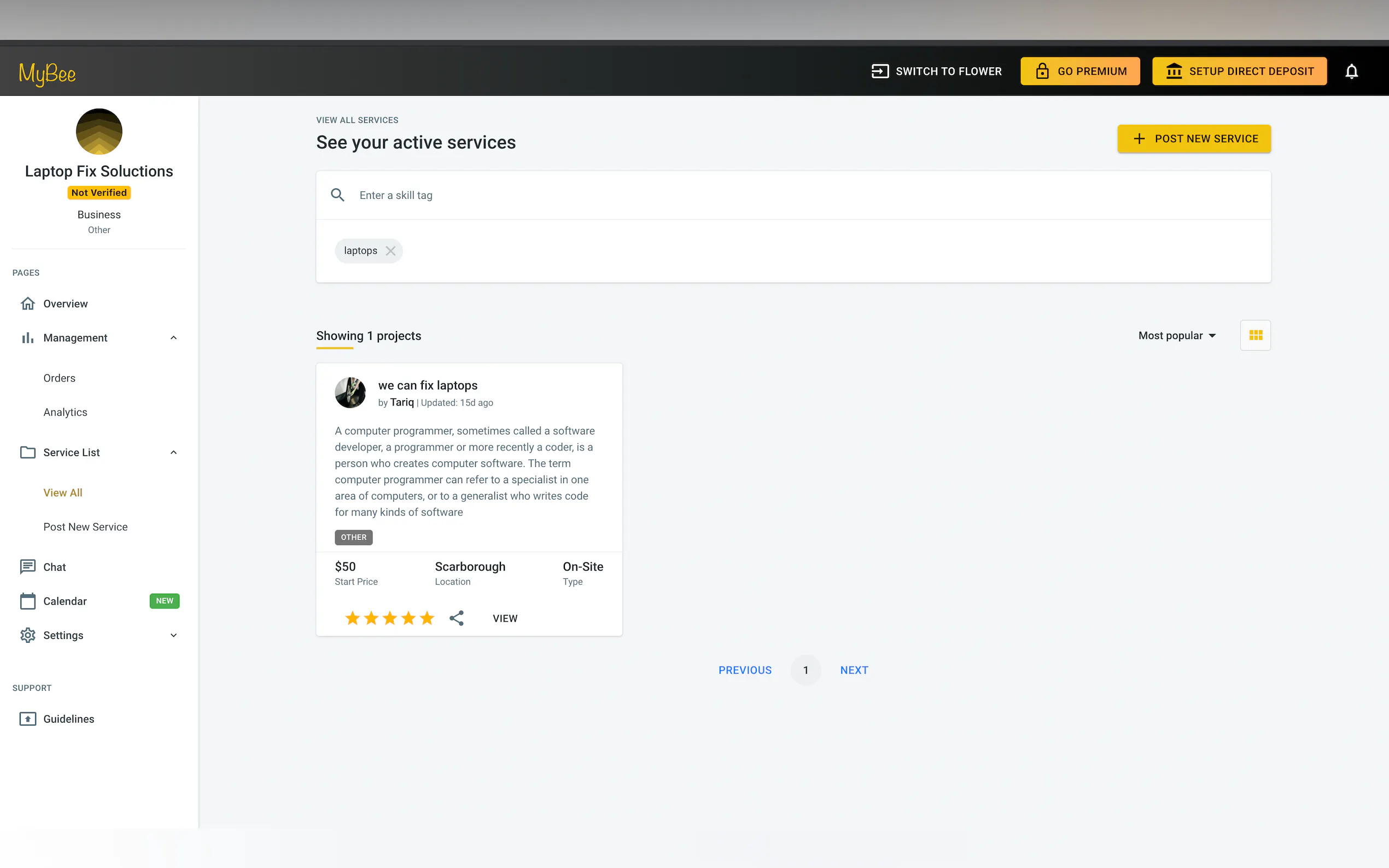Click the service author avatar thumbnail

pyautogui.click(x=351, y=392)
